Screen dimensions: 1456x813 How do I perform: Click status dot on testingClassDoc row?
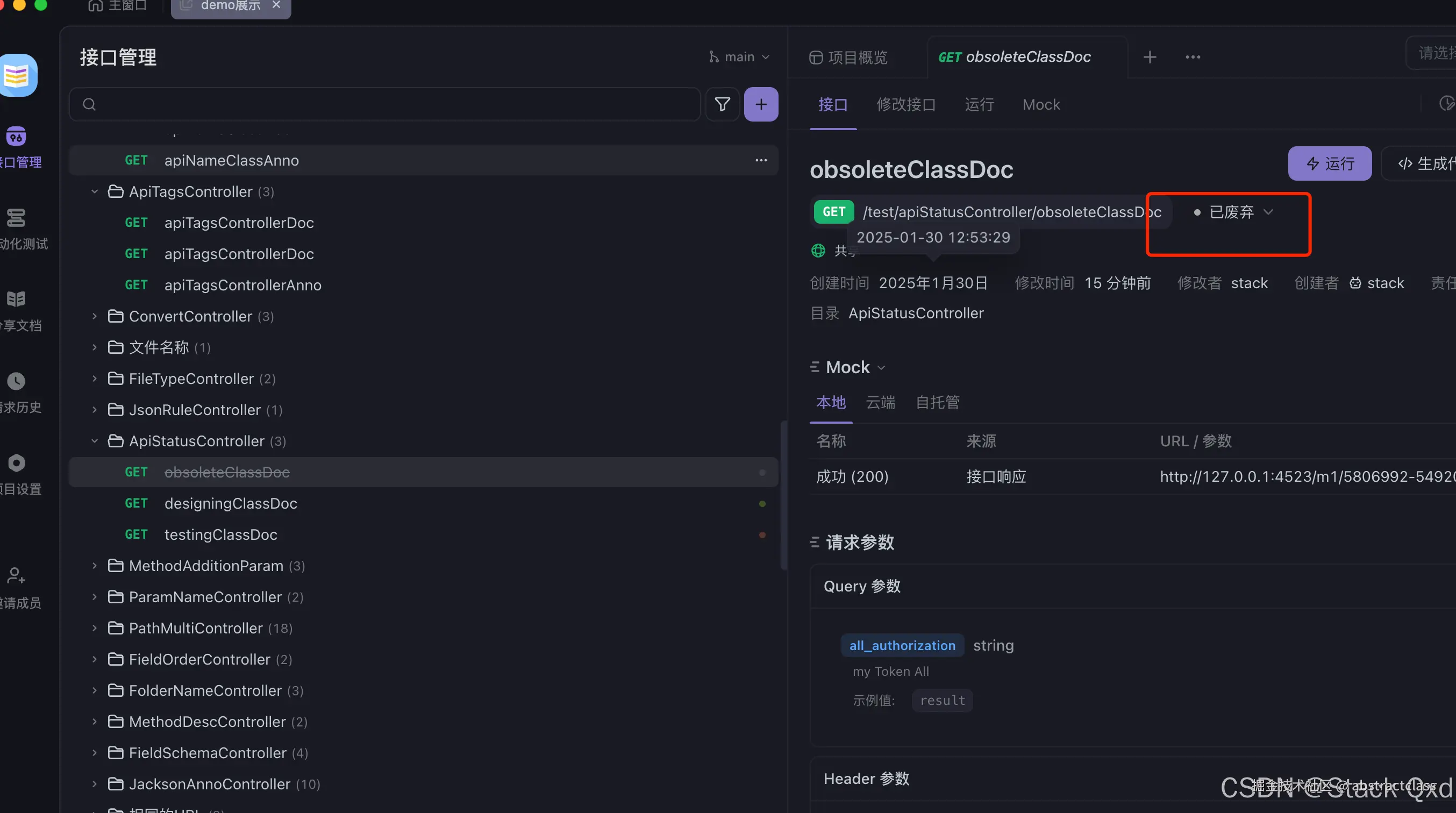[762, 535]
